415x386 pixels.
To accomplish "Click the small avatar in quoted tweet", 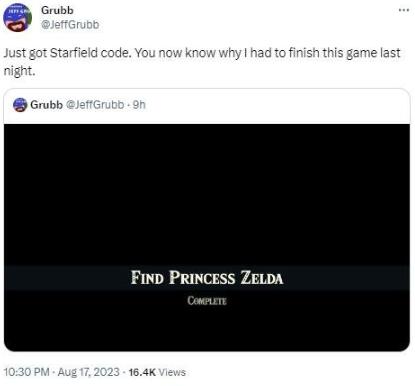I will (x=20, y=105).
